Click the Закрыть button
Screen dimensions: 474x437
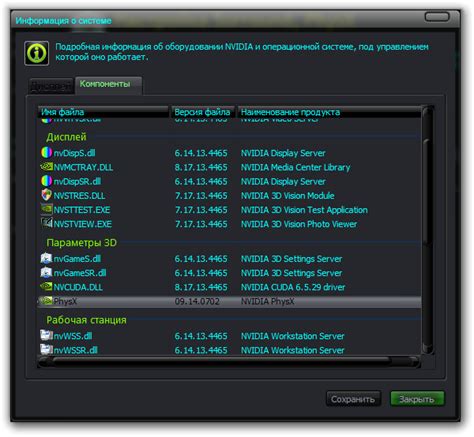(417, 399)
